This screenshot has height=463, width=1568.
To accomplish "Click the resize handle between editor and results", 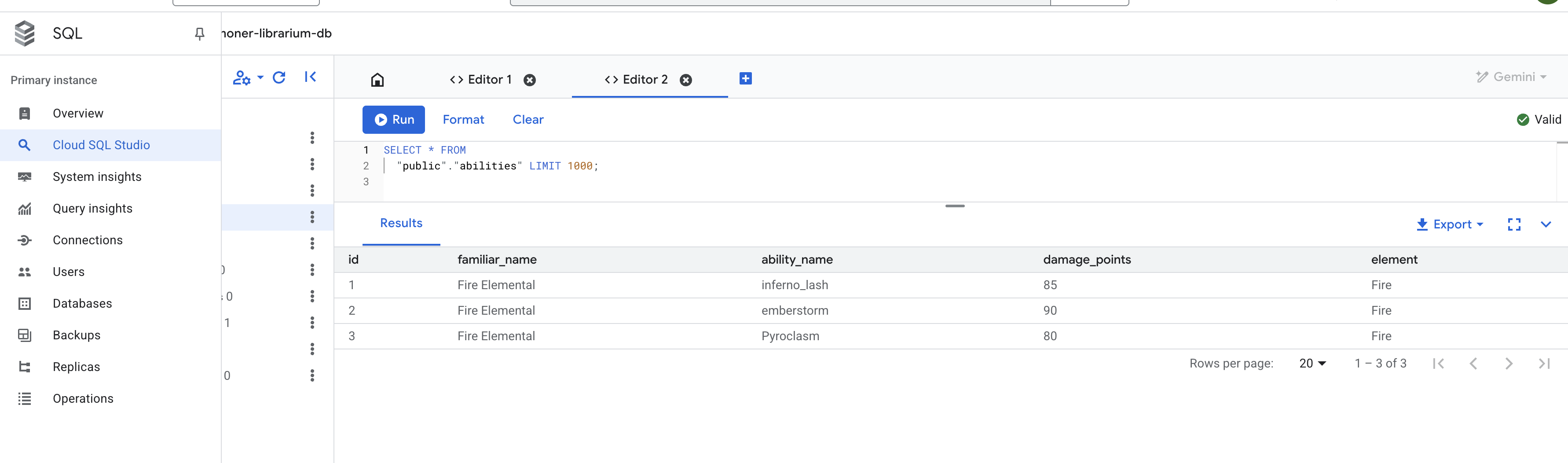I will [954, 206].
